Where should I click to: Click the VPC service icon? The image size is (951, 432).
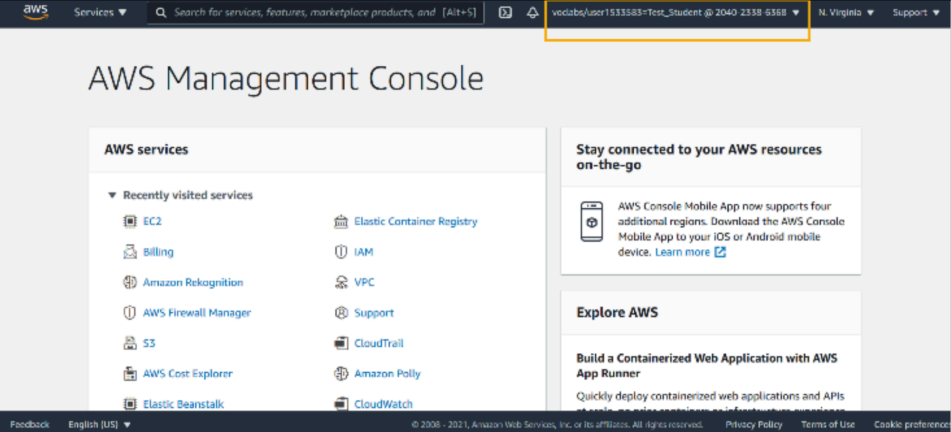click(341, 282)
